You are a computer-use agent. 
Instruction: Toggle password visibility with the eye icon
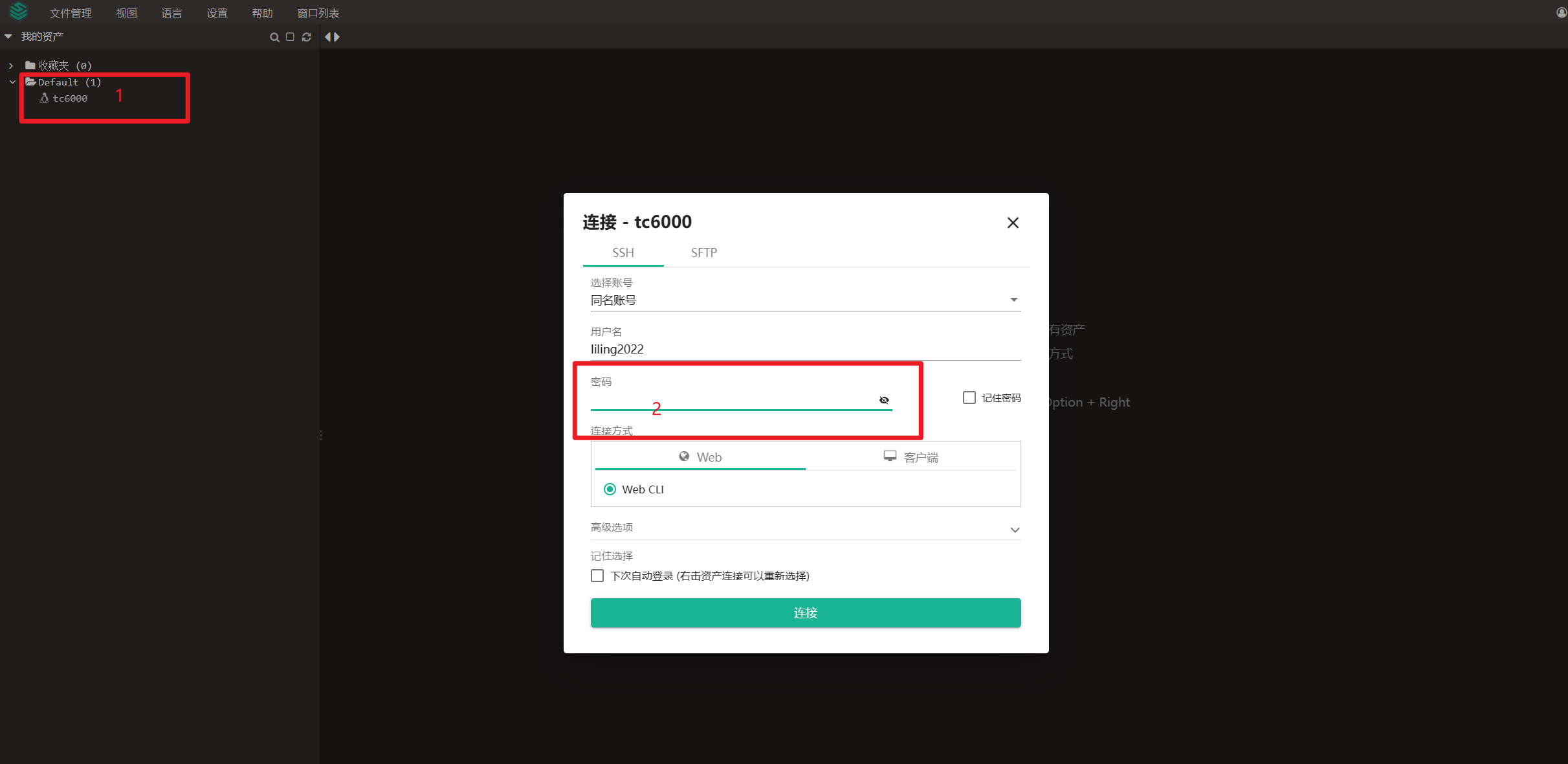coord(884,400)
